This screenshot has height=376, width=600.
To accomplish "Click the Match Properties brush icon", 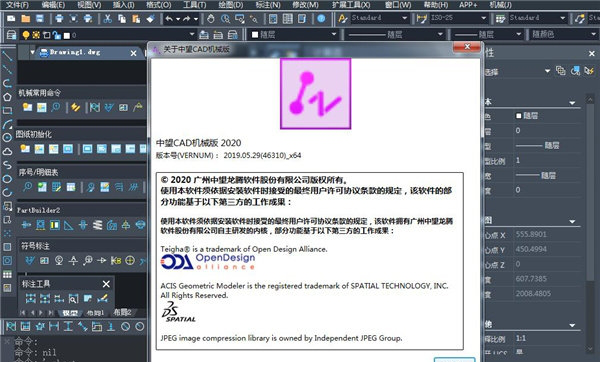I will click(150, 18).
